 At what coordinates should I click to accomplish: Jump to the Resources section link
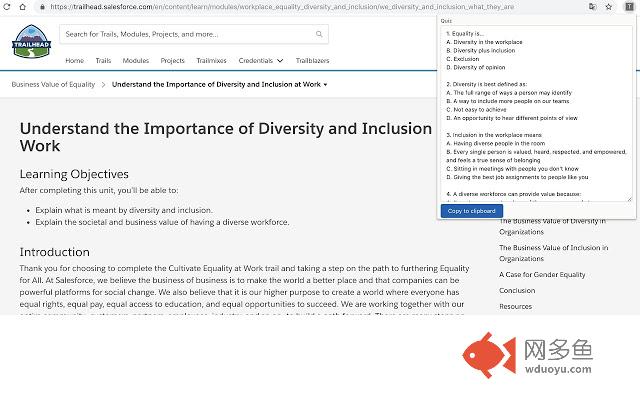pos(516,307)
